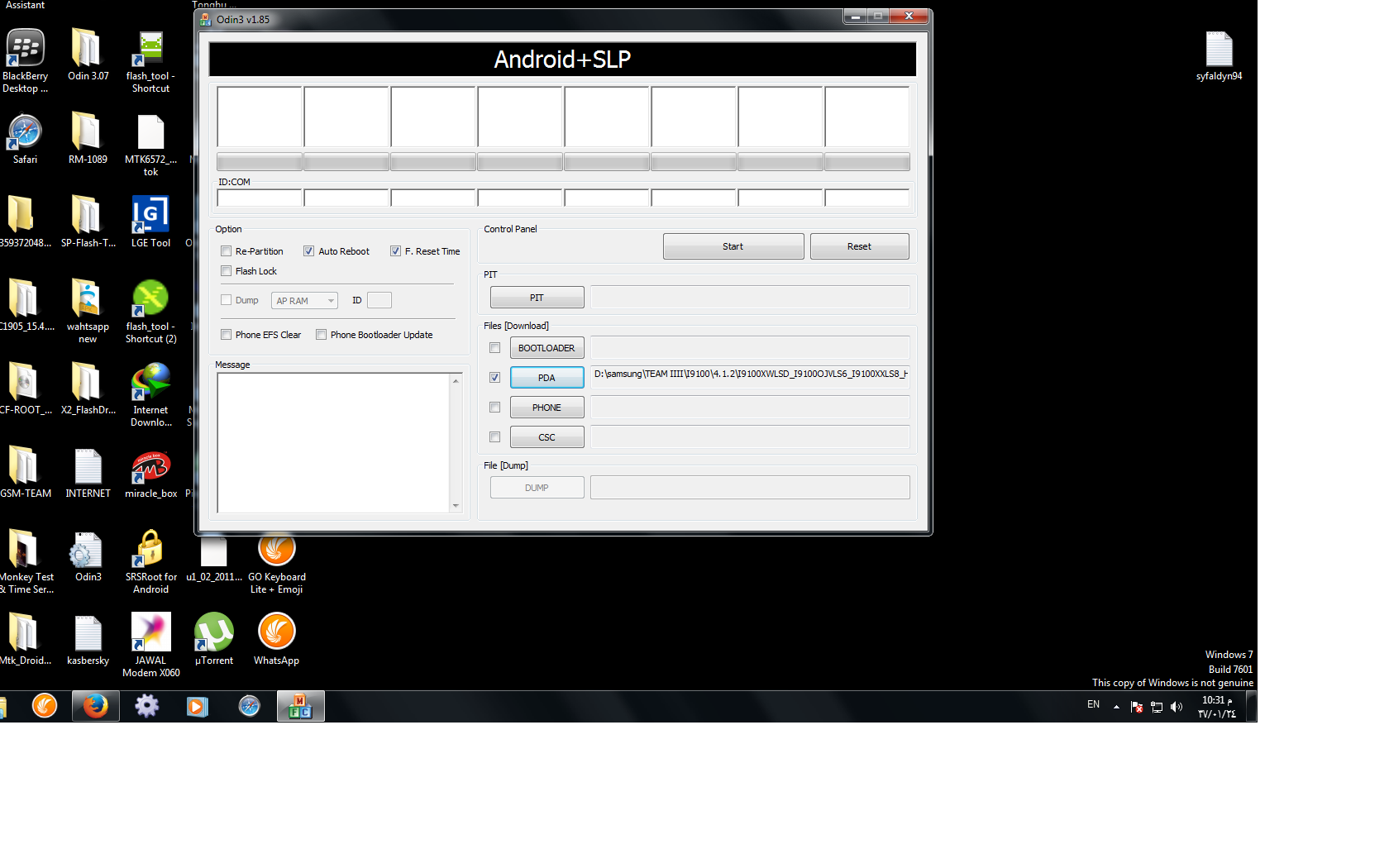Click the EN language indicator

pyautogui.click(x=1093, y=704)
